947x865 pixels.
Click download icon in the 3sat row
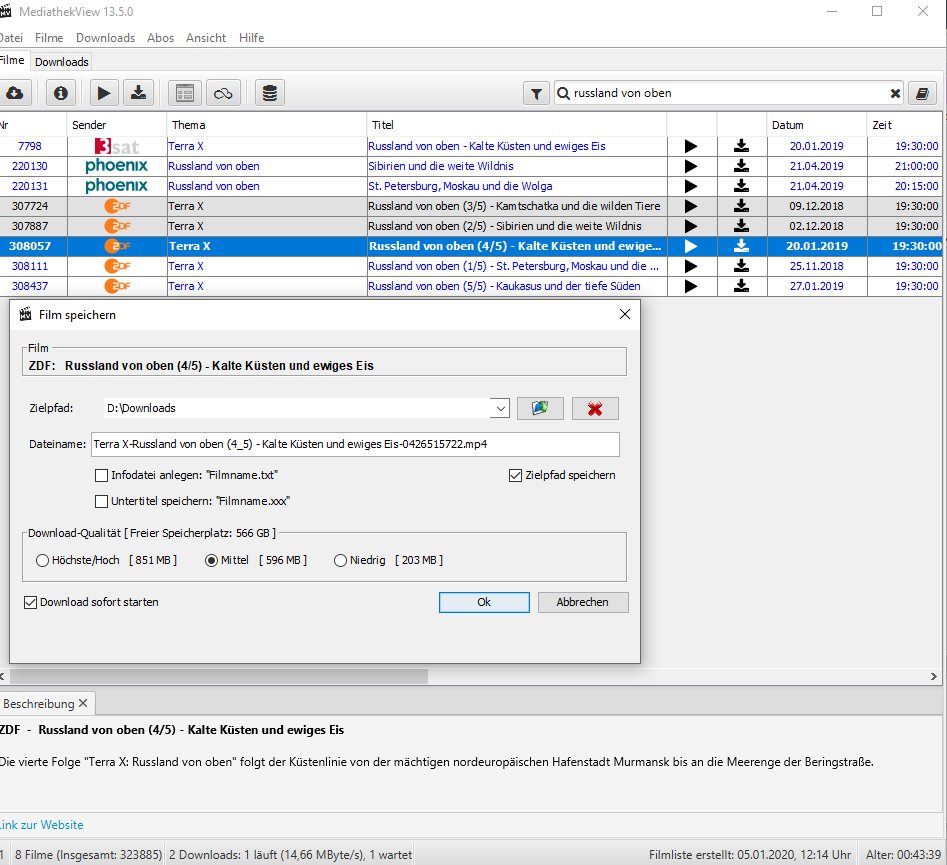click(x=741, y=146)
